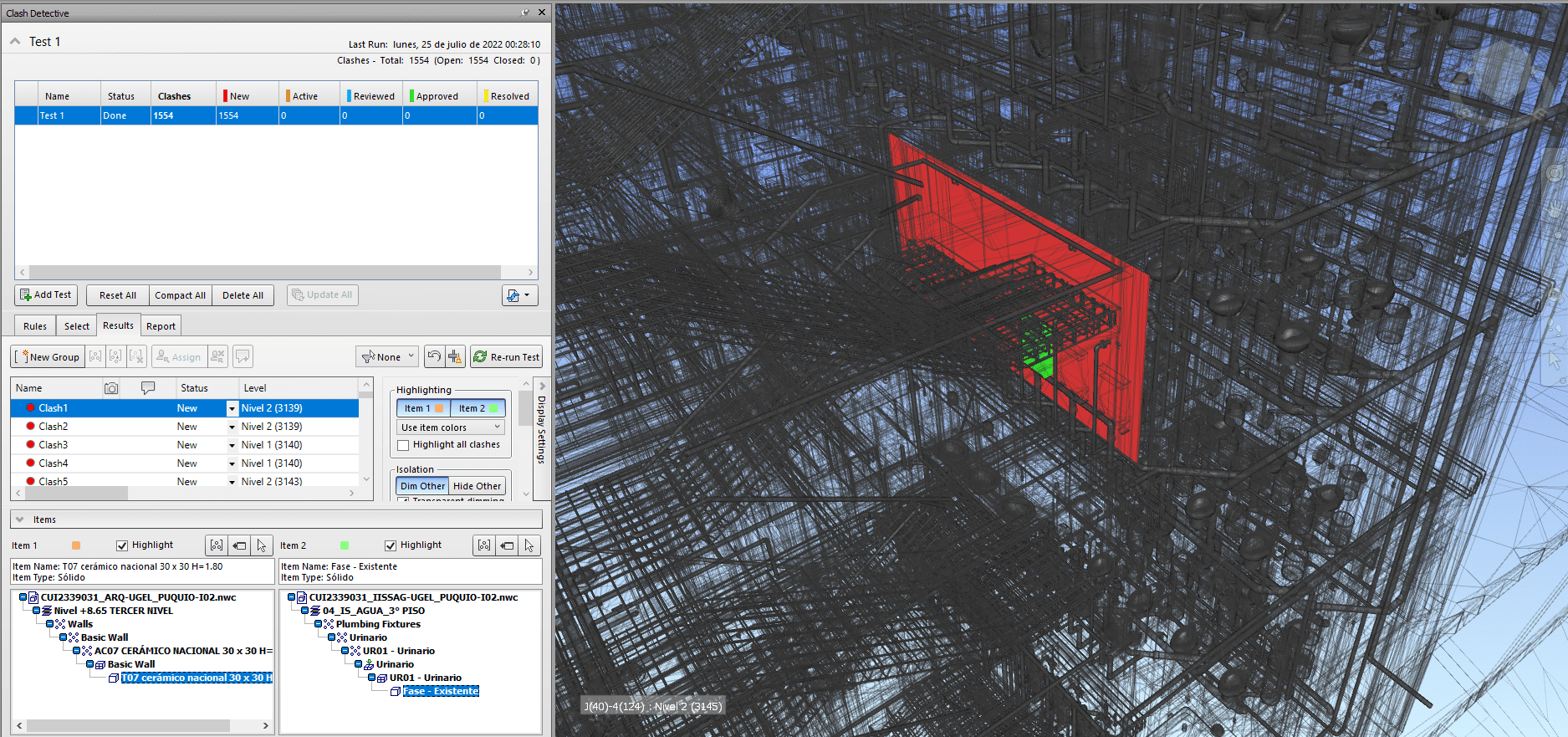Click the reset/undo arrow icon beside Re-run Test
This screenshot has width=1568, height=737.
pyautogui.click(x=434, y=356)
